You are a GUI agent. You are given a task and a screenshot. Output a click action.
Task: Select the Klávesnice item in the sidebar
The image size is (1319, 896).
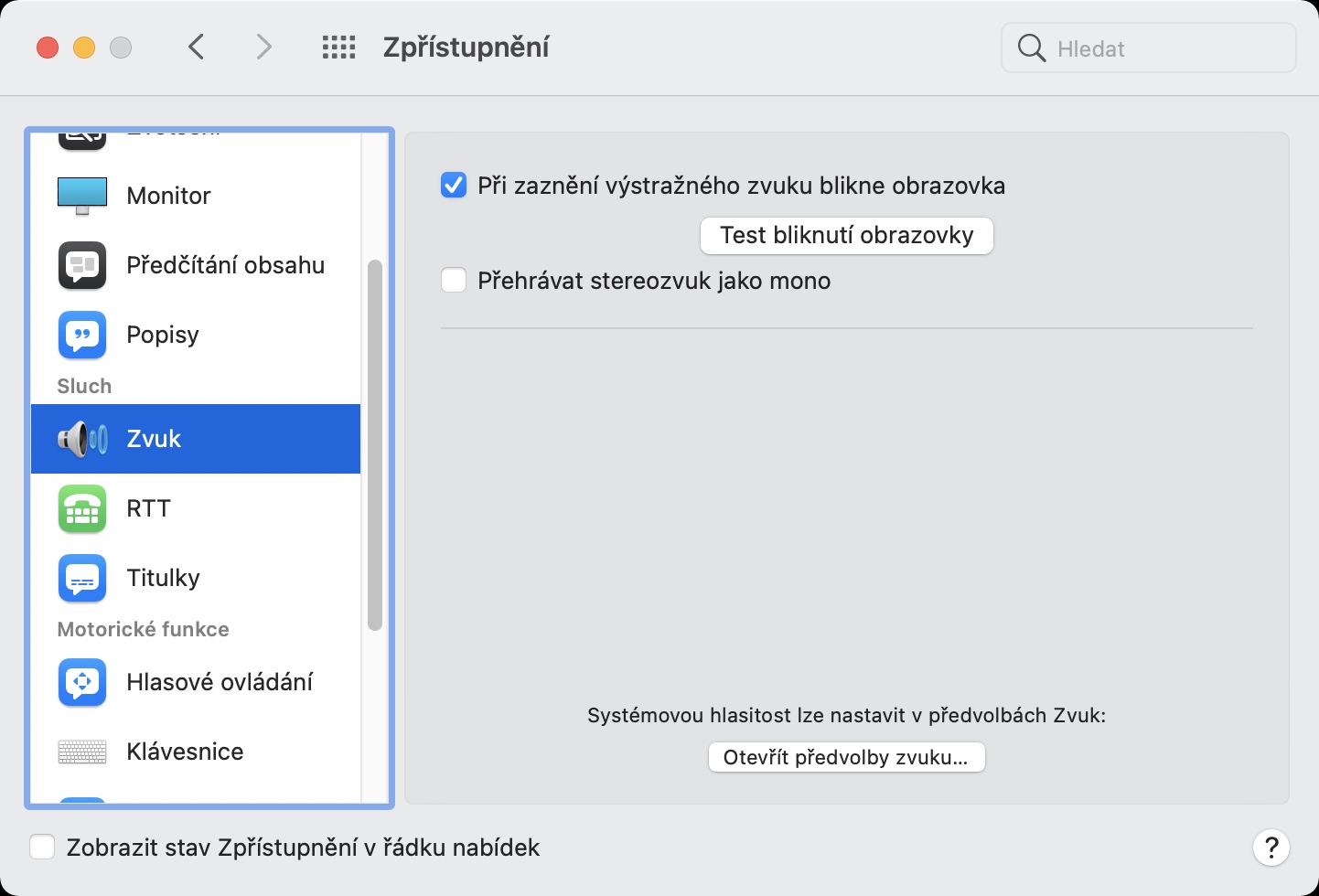point(185,752)
